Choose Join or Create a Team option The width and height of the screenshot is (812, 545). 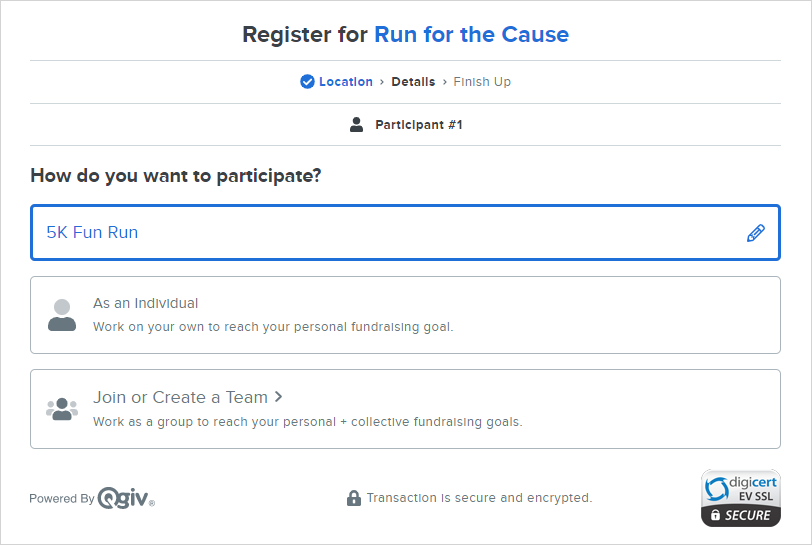(405, 409)
